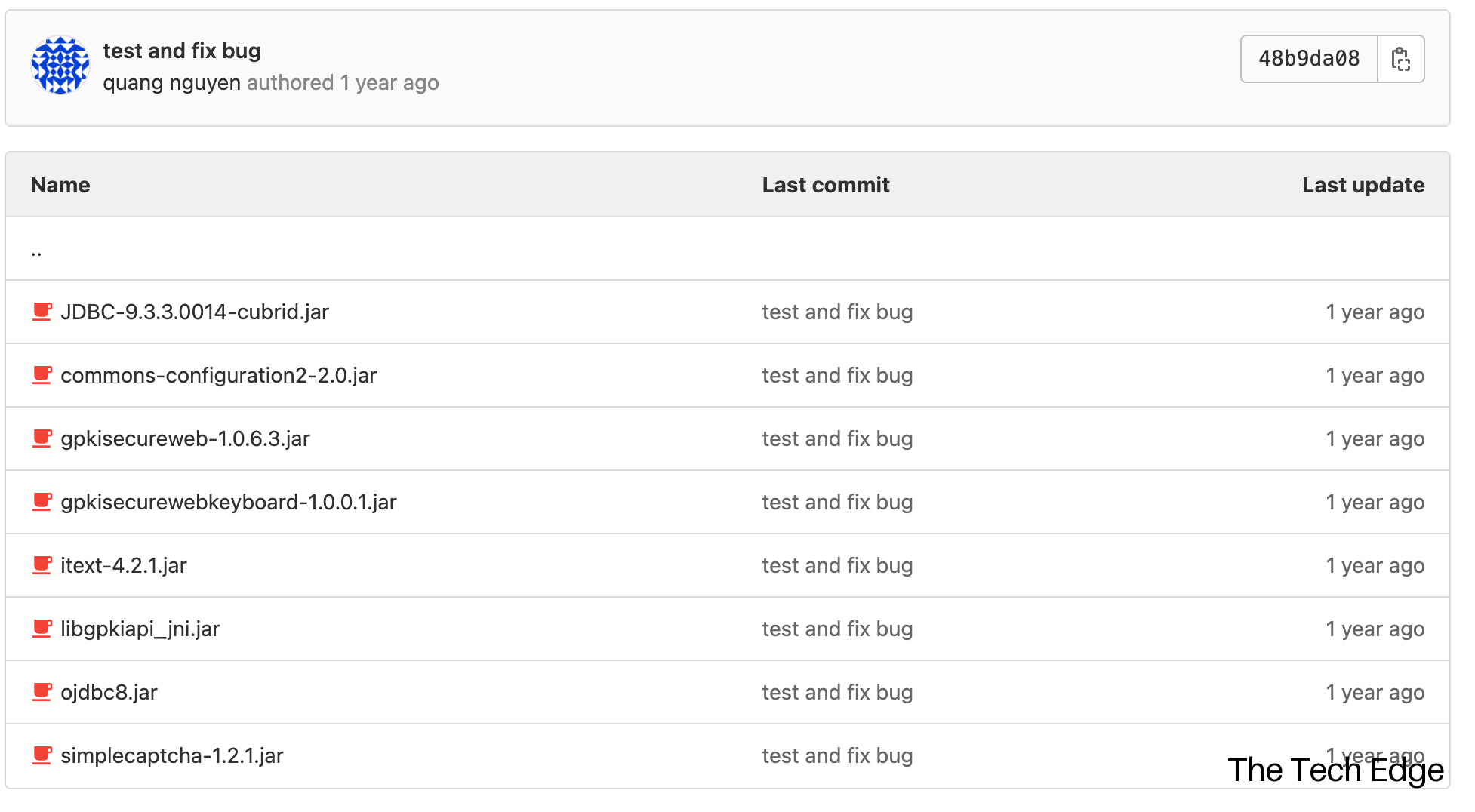Click the Java icon beside commons-configuration2-2.0.jar
The width and height of the screenshot is (1475, 812).
42,375
